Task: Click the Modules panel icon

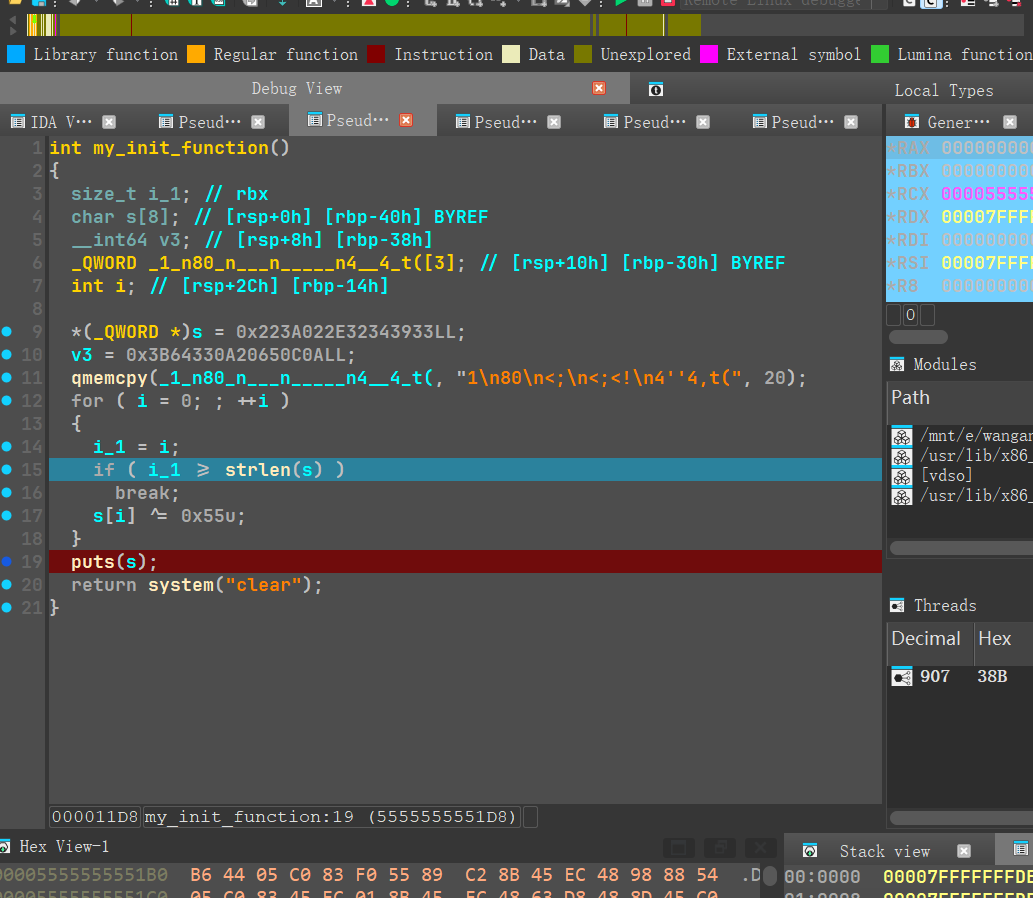Action: pos(897,365)
